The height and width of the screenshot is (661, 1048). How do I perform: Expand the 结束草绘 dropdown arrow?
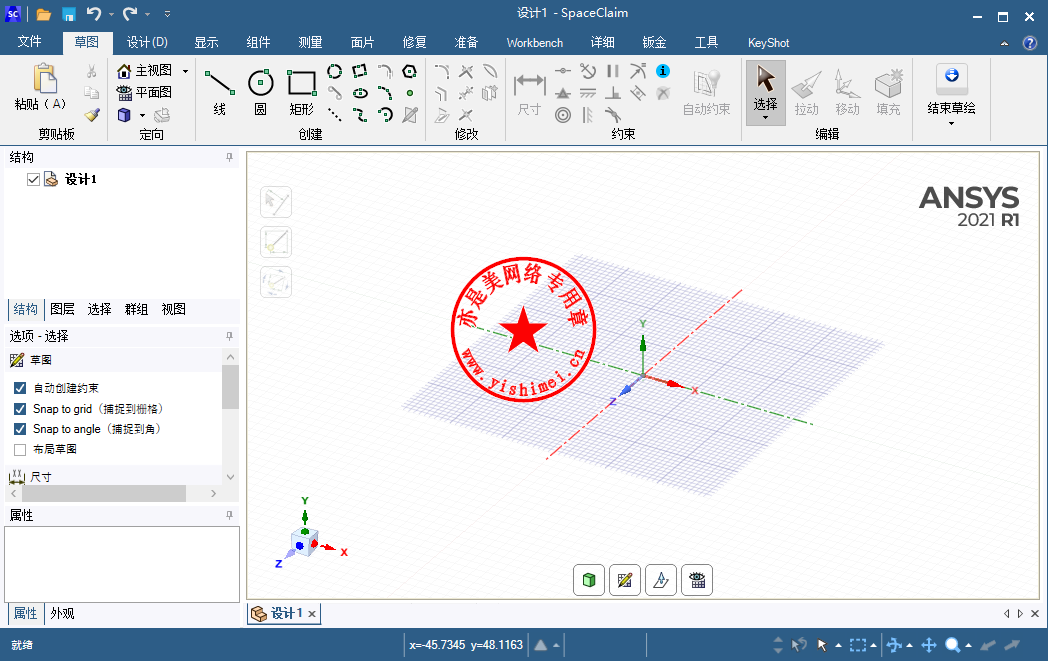(951, 123)
